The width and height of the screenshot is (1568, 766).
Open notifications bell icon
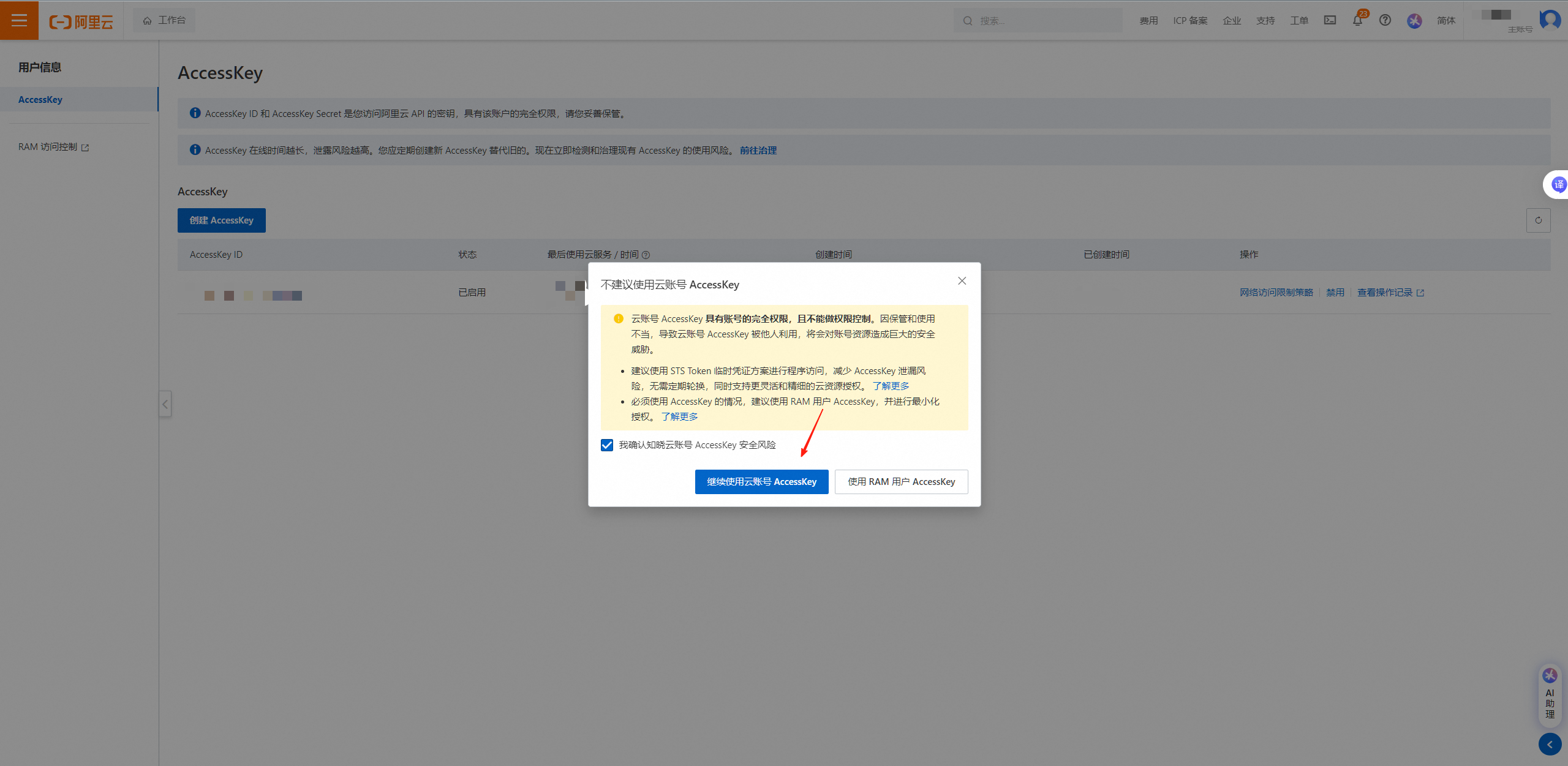coord(1357,20)
